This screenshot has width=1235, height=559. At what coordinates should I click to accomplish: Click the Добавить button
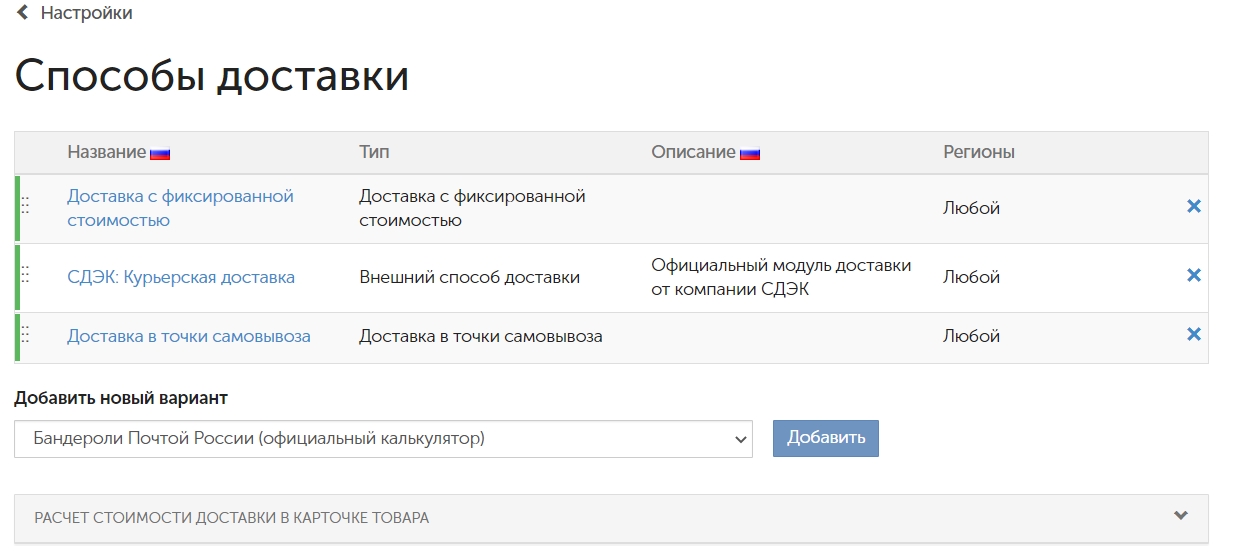pyautogui.click(x=826, y=438)
